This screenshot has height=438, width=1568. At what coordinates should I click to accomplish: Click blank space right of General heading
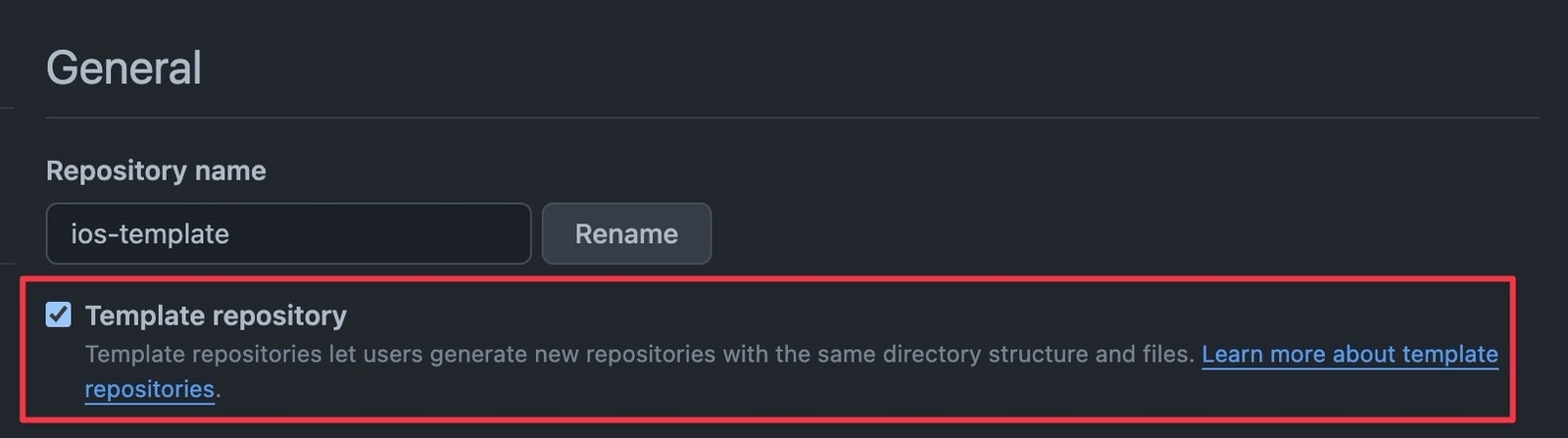tap(784, 68)
